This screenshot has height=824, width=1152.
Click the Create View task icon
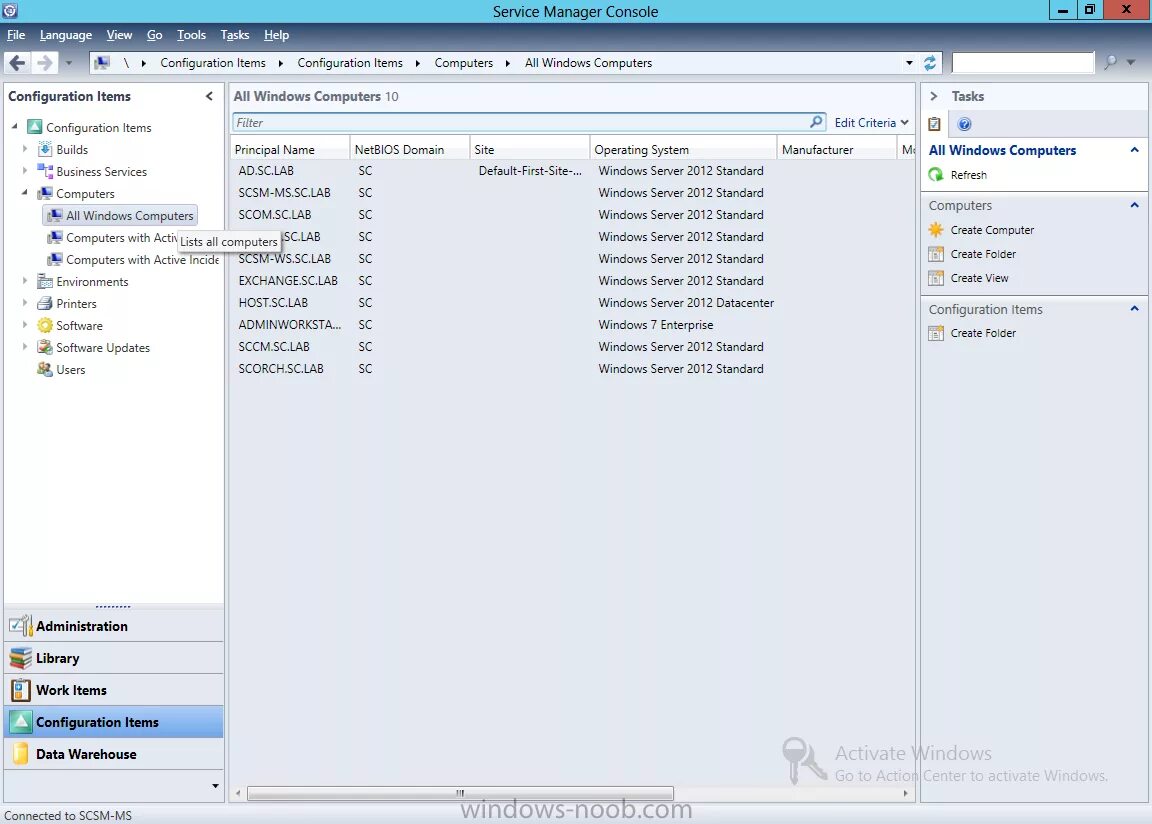pyautogui.click(x=935, y=278)
